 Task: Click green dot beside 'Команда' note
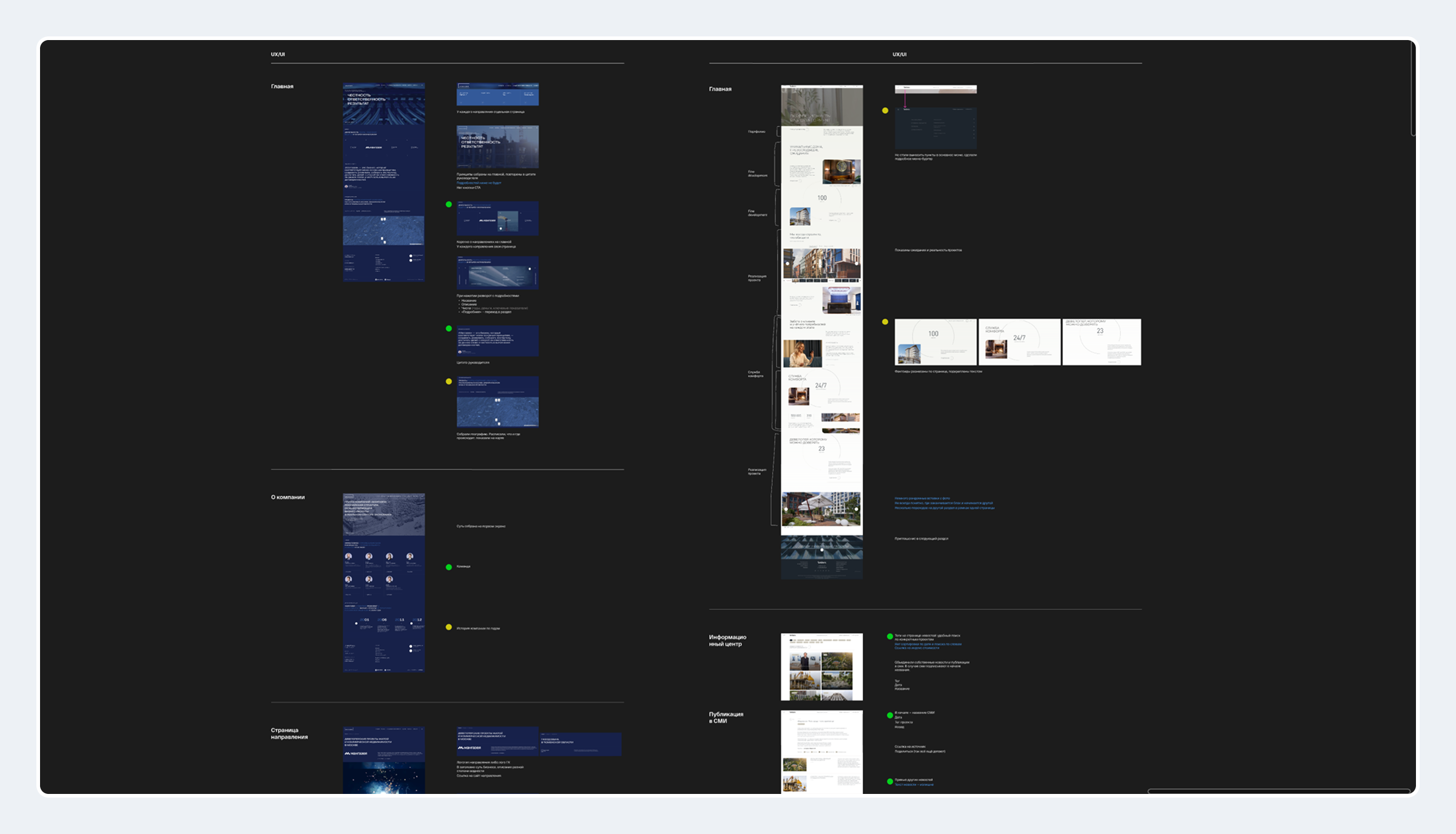click(449, 567)
